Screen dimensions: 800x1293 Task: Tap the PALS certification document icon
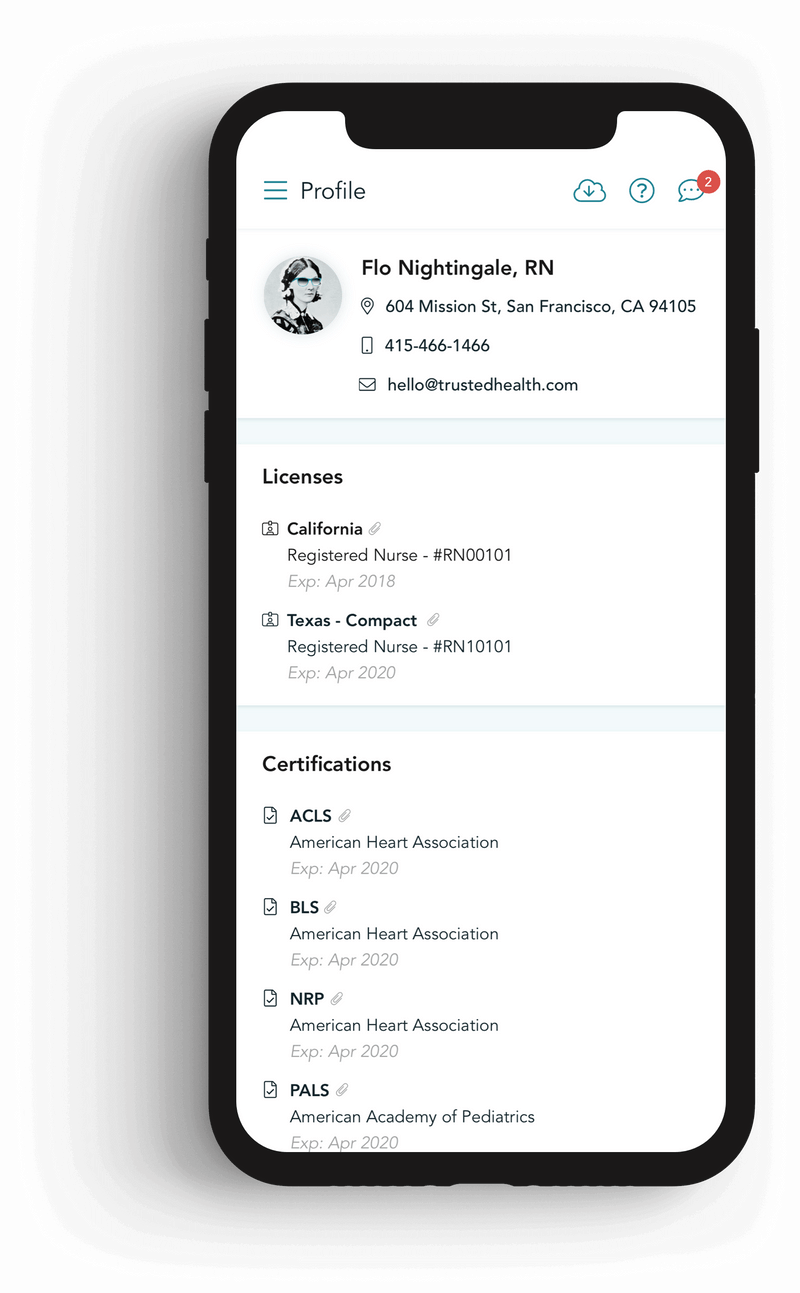pos(270,1090)
